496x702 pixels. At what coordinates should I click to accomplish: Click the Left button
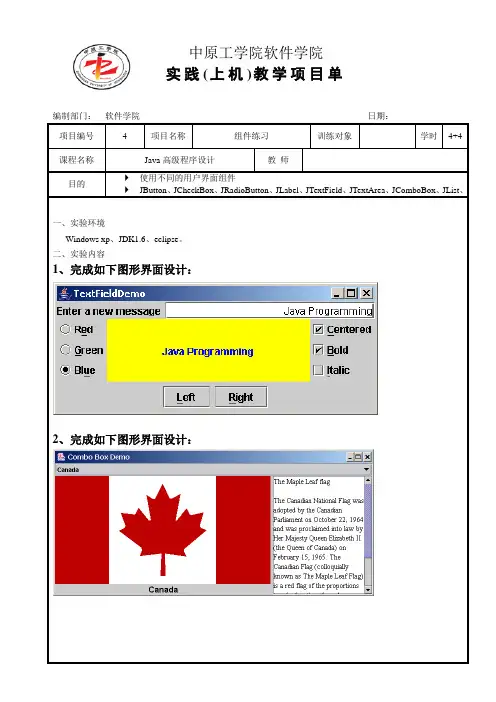[186, 397]
